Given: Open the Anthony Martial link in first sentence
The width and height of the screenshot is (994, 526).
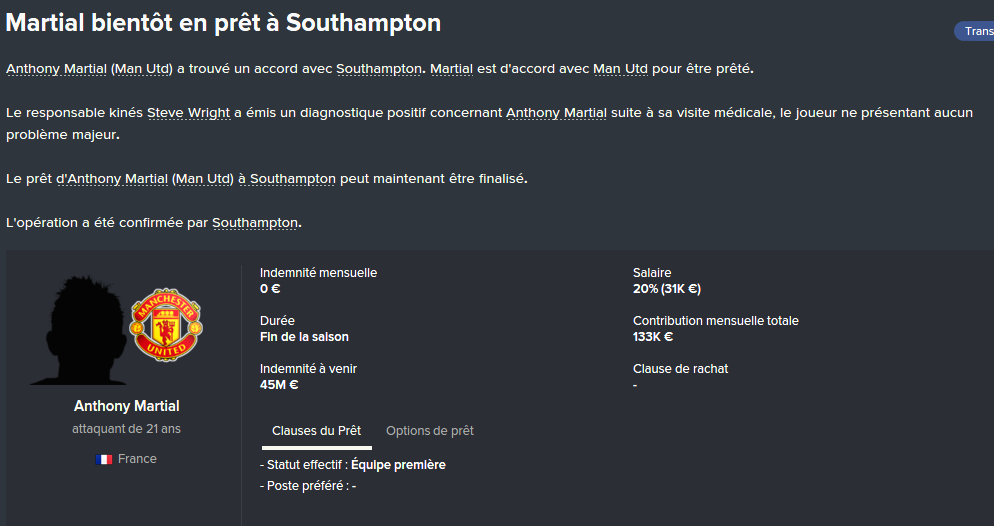Looking at the screenshot, I should coord(56,69).
